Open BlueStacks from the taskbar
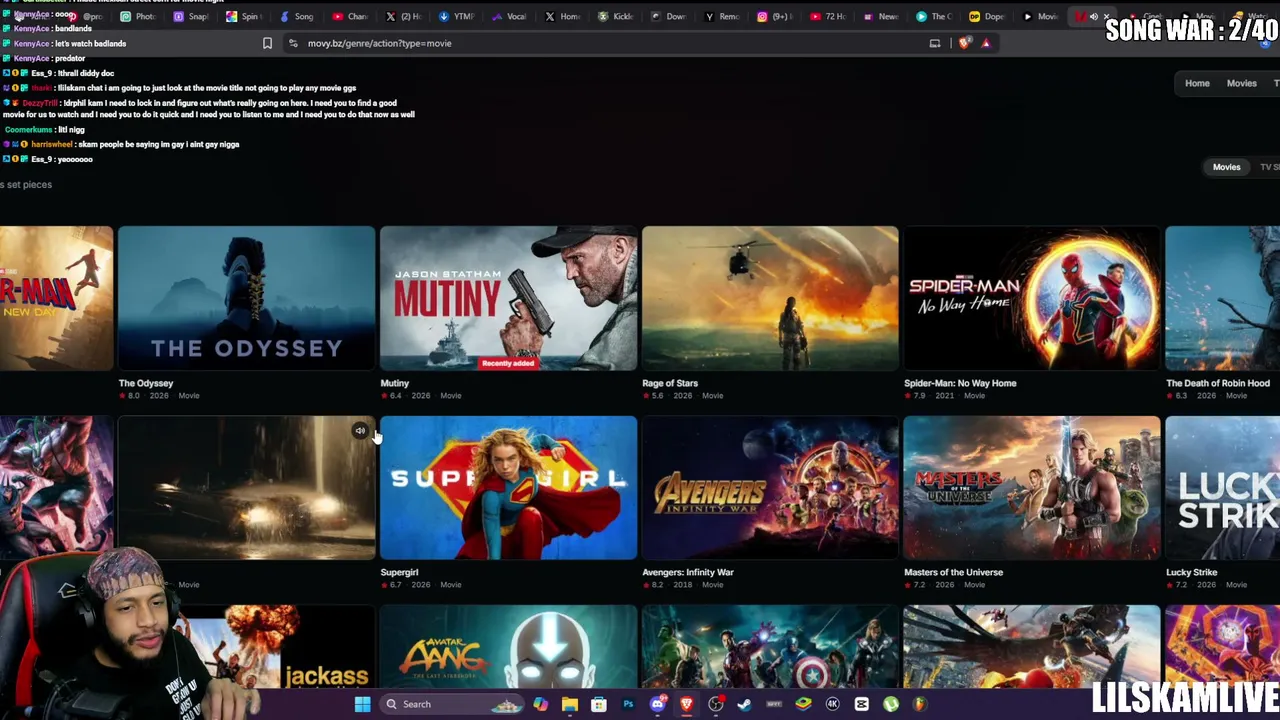This screenshot has height=720, width=1280. click(x=803, y=704)
